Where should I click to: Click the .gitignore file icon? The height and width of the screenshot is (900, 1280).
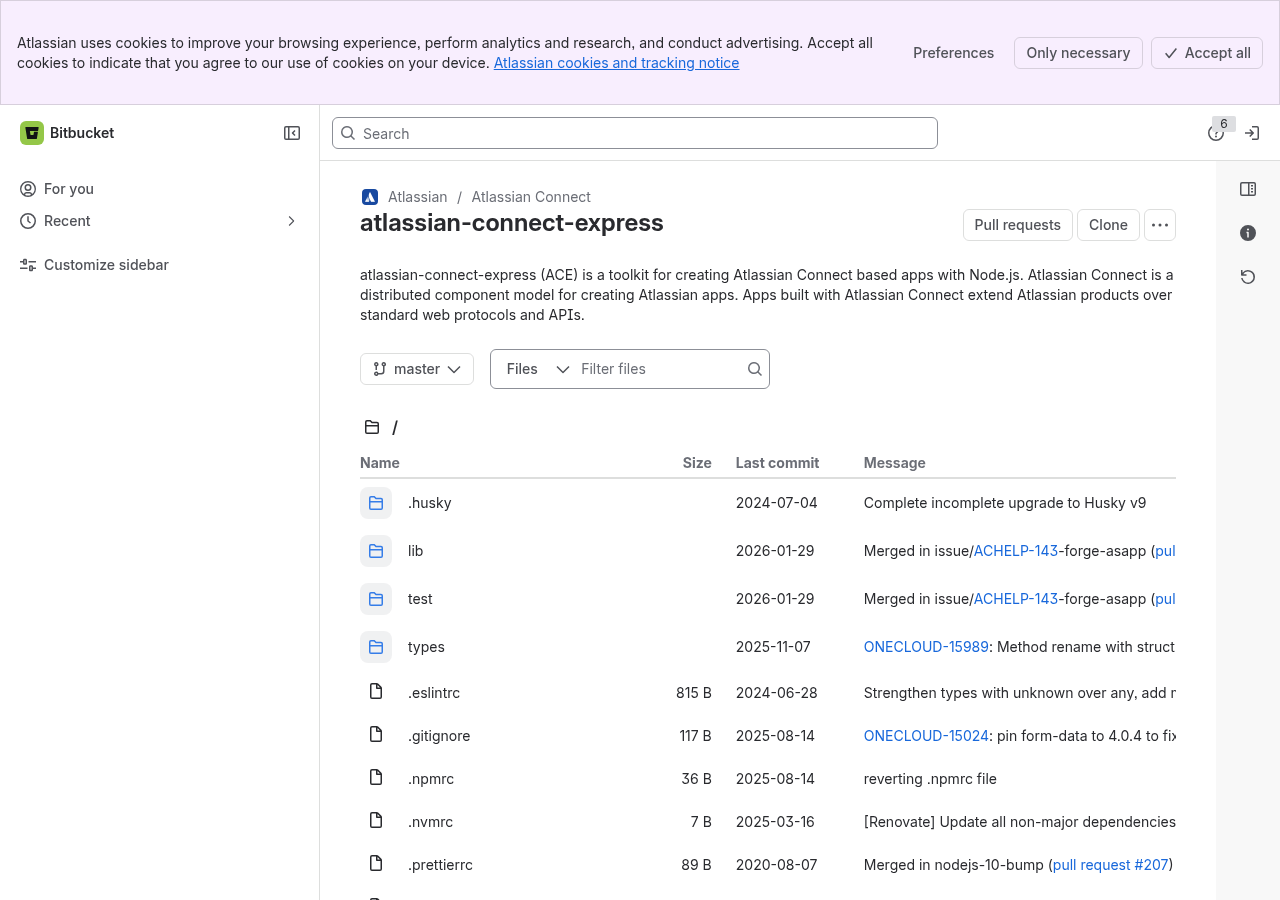pos(376,734)
